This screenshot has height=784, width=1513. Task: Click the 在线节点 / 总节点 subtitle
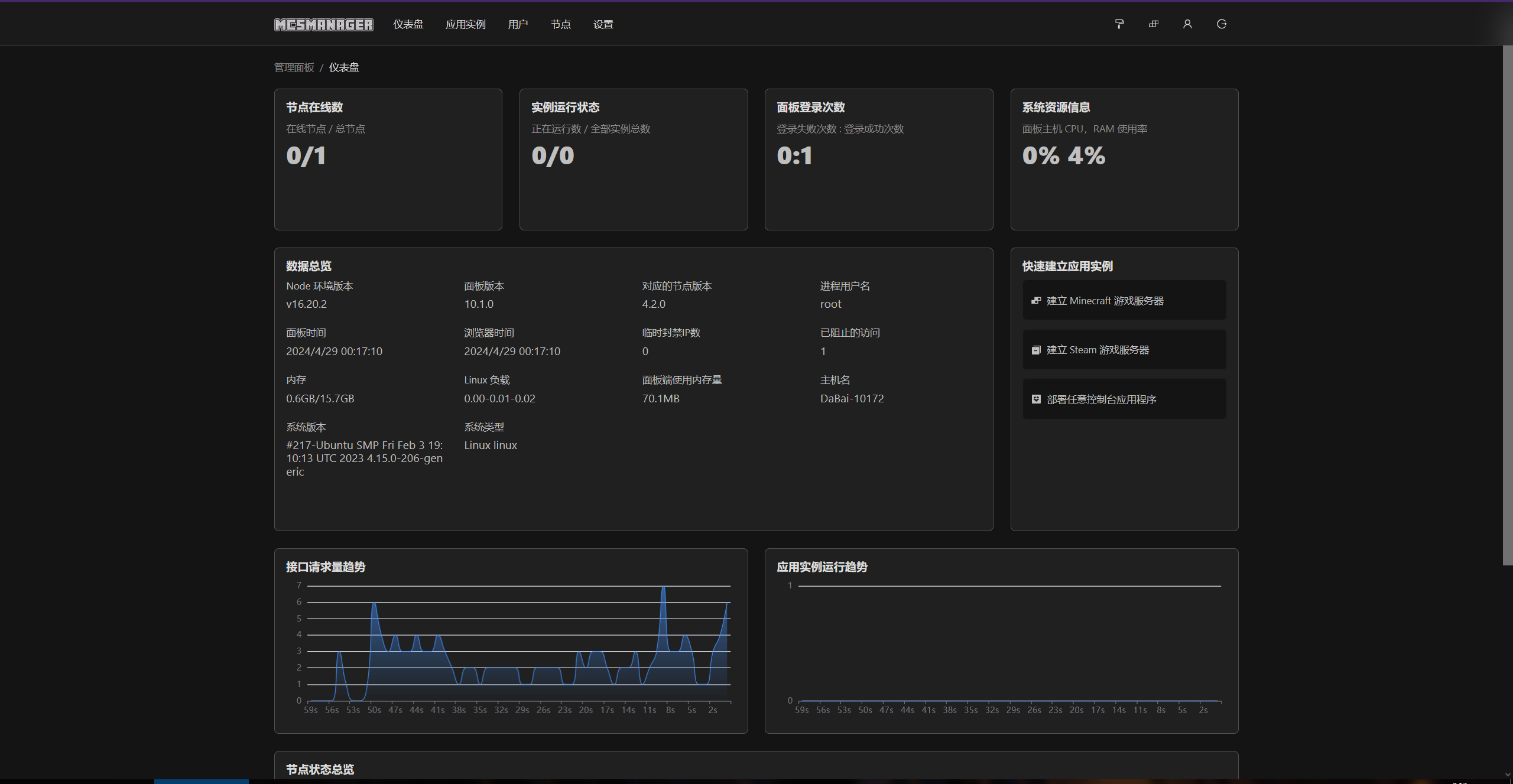point(326,129)
